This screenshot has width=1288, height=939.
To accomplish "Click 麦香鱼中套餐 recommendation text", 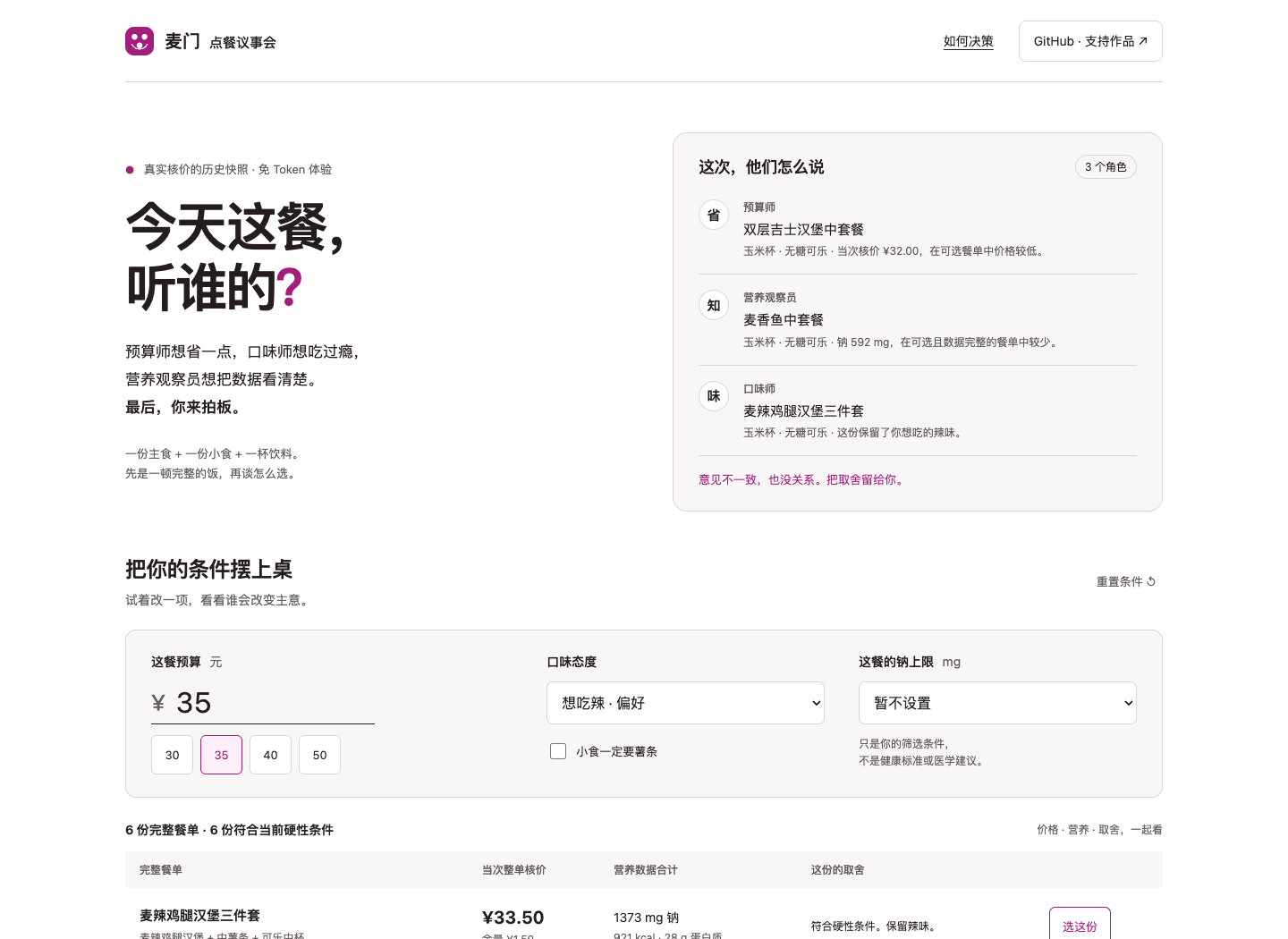I will 784,320.
